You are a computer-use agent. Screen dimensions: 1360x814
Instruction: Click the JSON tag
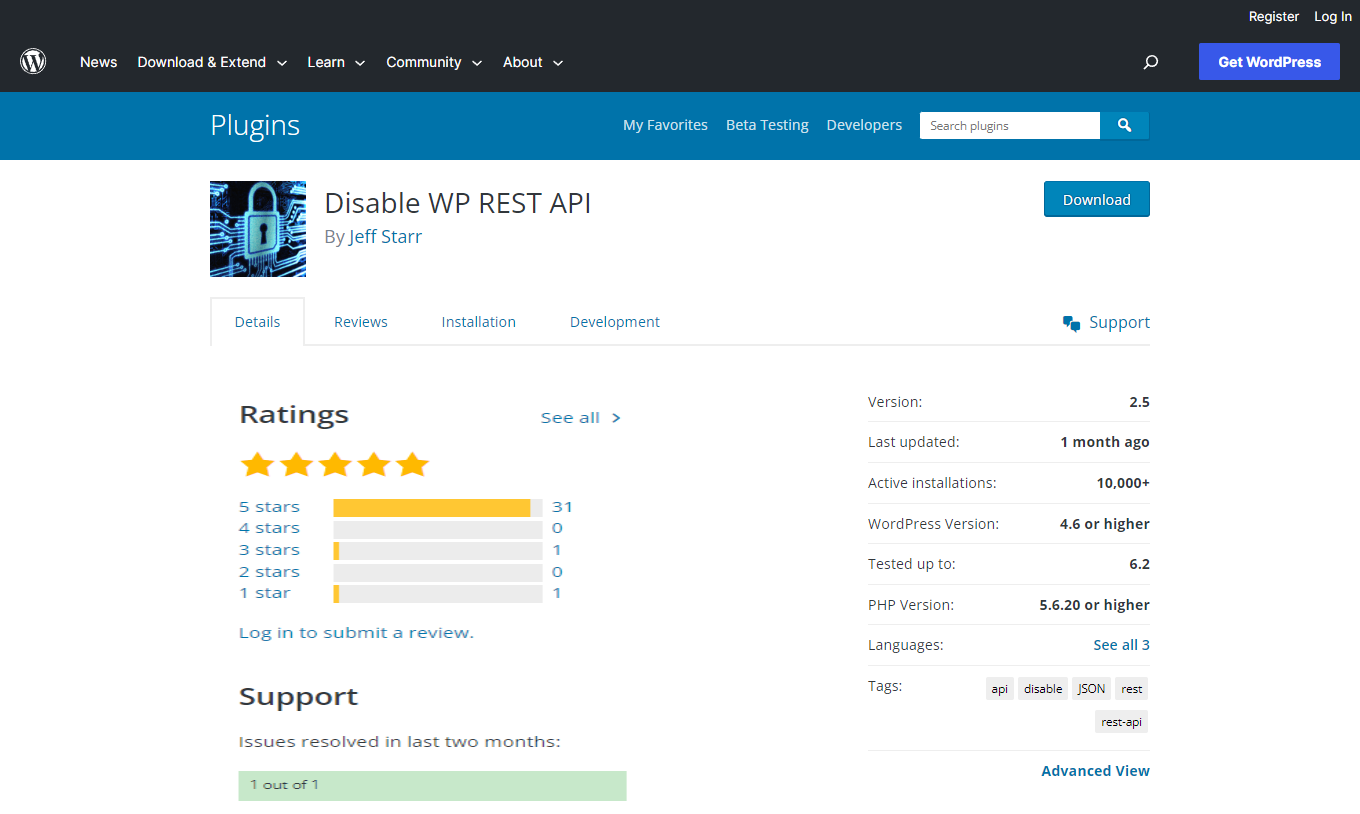[x=1091, y=689]
